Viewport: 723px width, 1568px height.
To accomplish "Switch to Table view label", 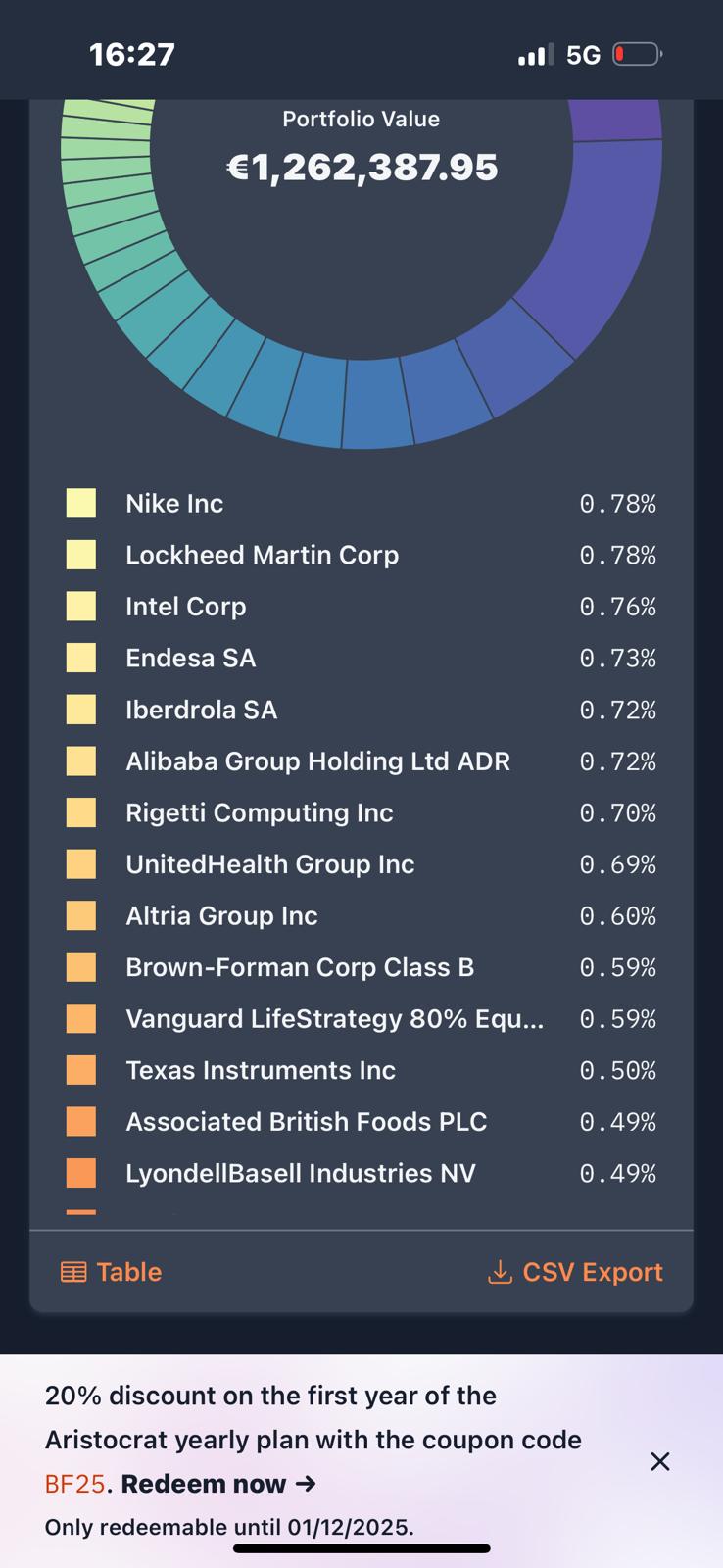I will pyautogui.click(x=129, y=1272).
